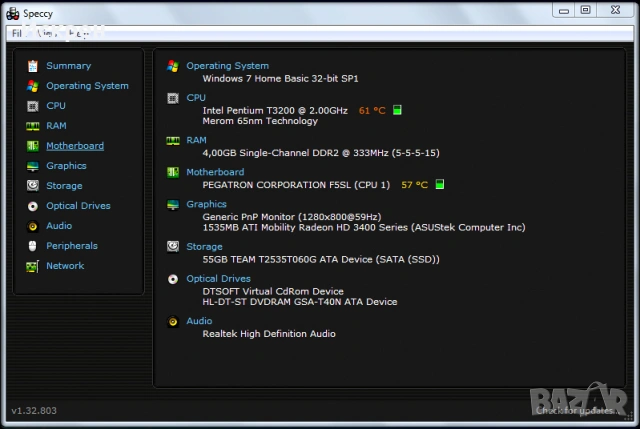Click the Motherboard icon in main panel
Viewport: 640px width, 429px height.
[173, 172]
